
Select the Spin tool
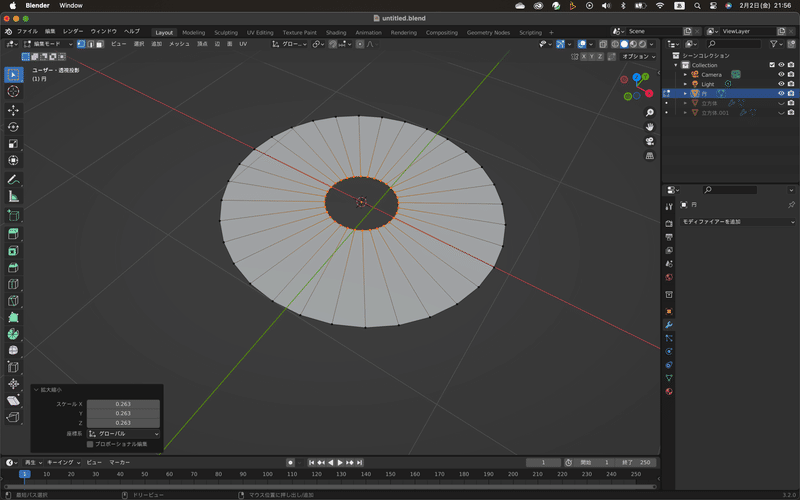pyautogui.click(x=13, y=334)
